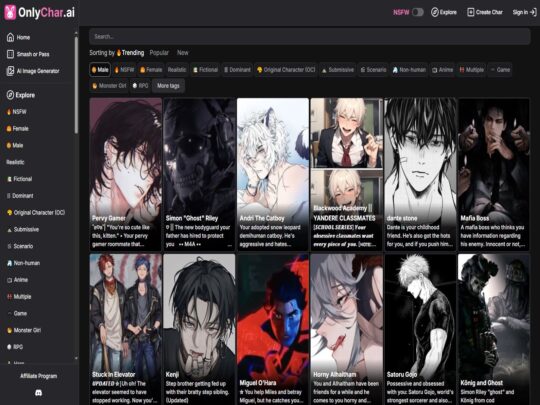
Task: Select Dominant in the sidebar
Action: point(20,196)
